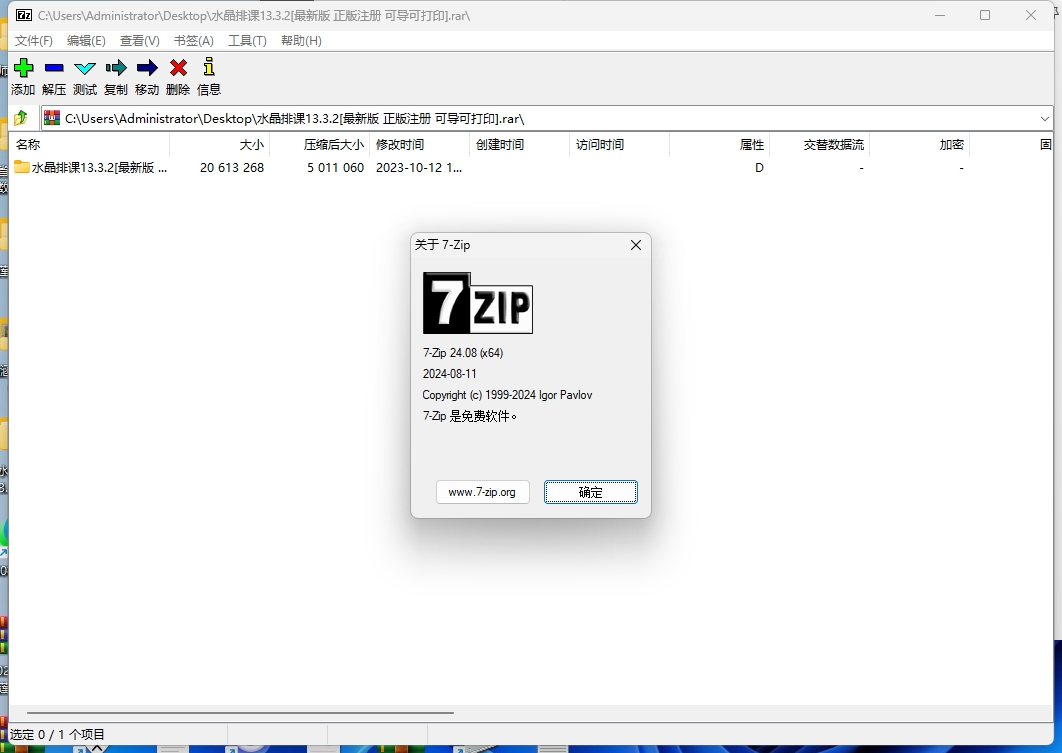Sort by 压缩后大小 column header

pos(333,145)
